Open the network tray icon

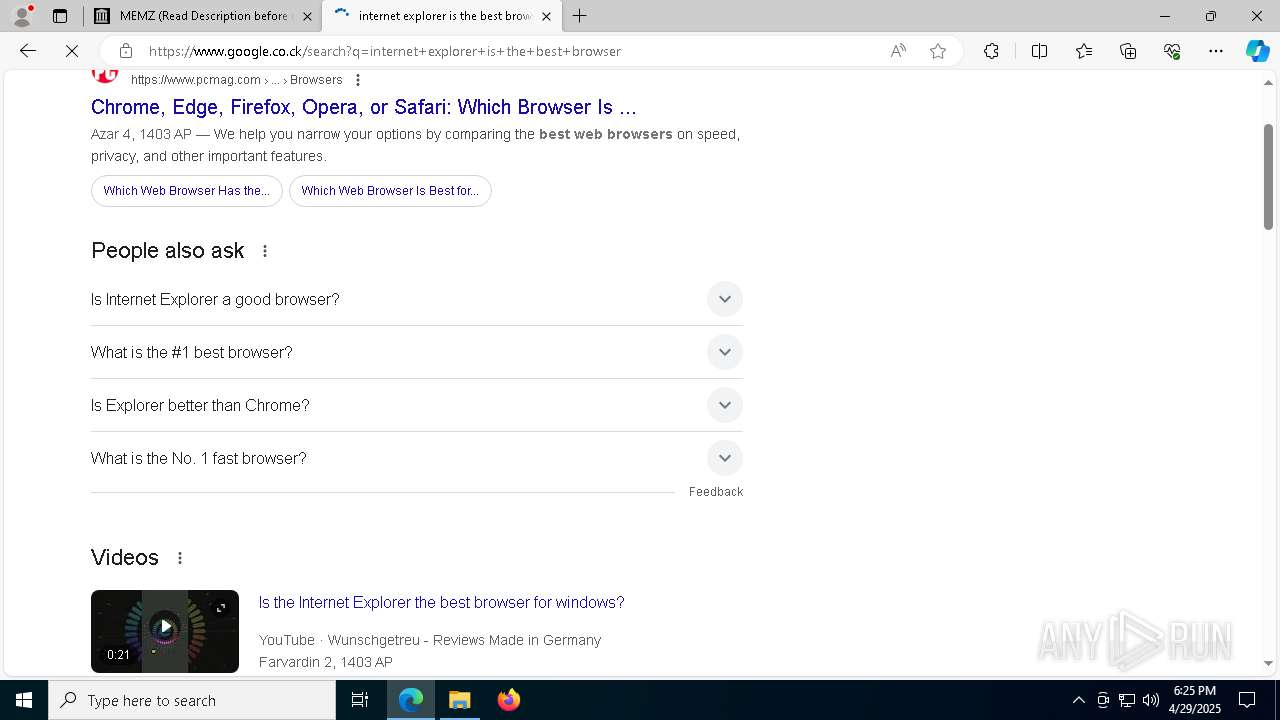click(x=1127, y=700)
